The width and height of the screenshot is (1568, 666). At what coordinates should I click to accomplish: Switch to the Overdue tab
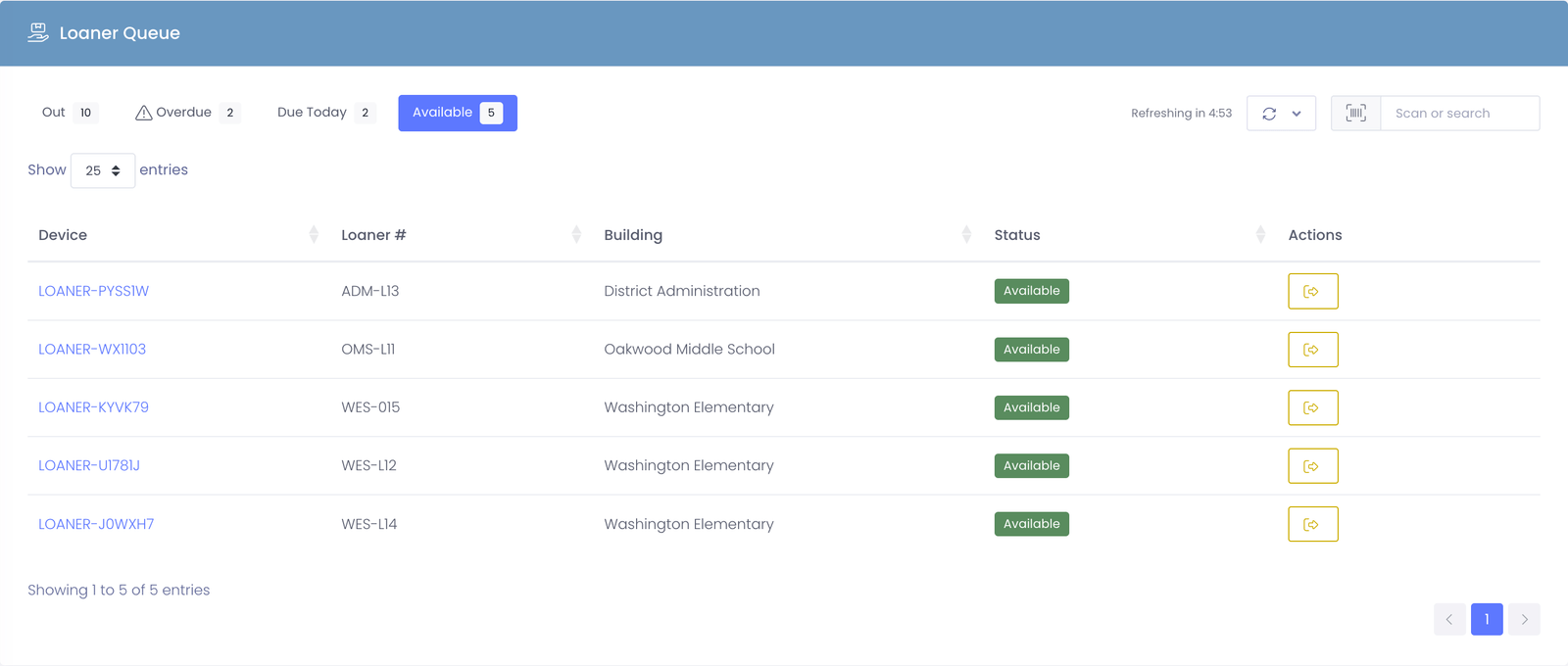187,113
